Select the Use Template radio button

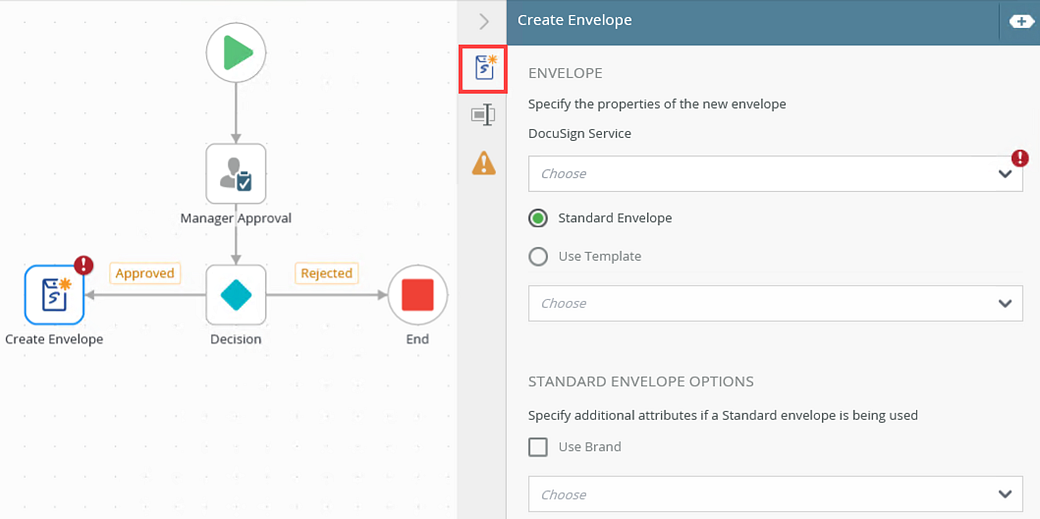click(x=538, y=256)
